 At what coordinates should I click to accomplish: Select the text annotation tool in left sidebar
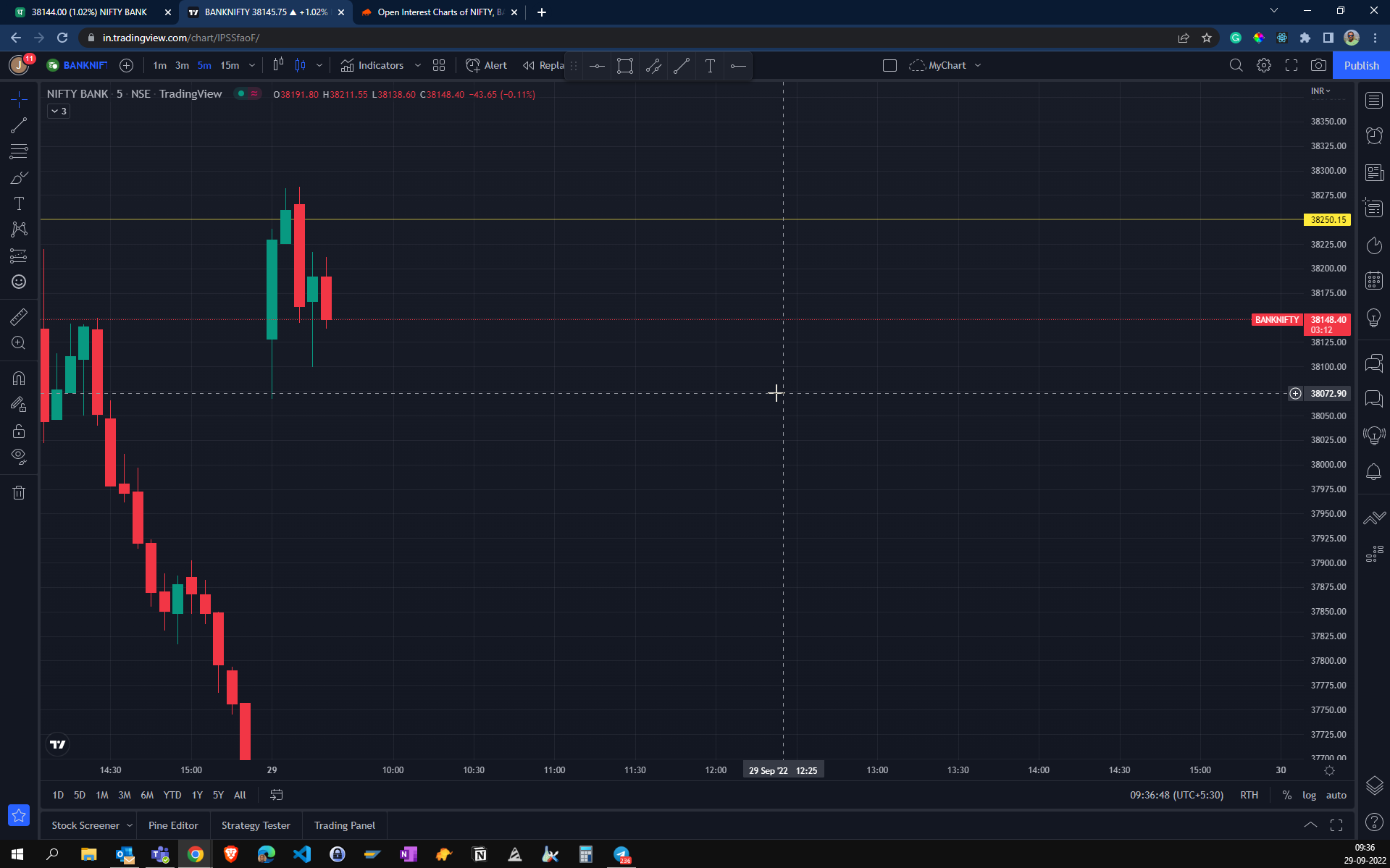tap(19, 203)
